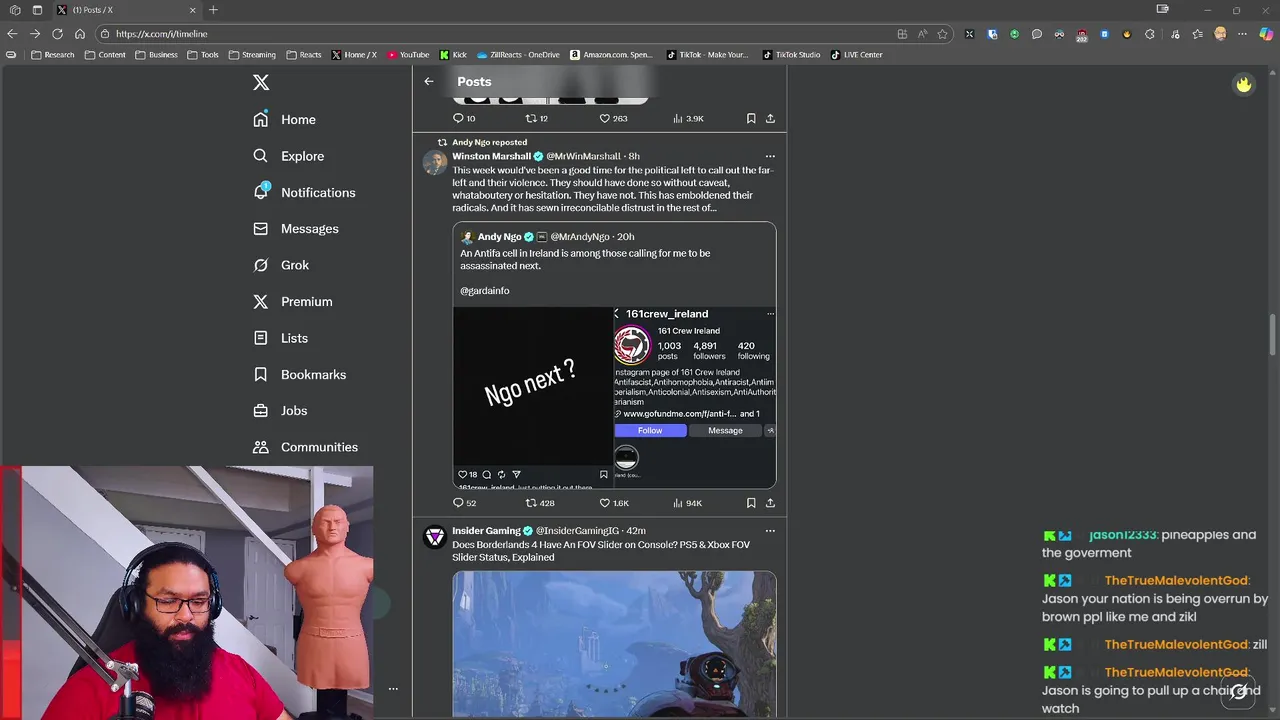Like the Winston Marshall post with 1.6K likes
This screenshot has height=720, width=1280.
click(x=614, y=503)
